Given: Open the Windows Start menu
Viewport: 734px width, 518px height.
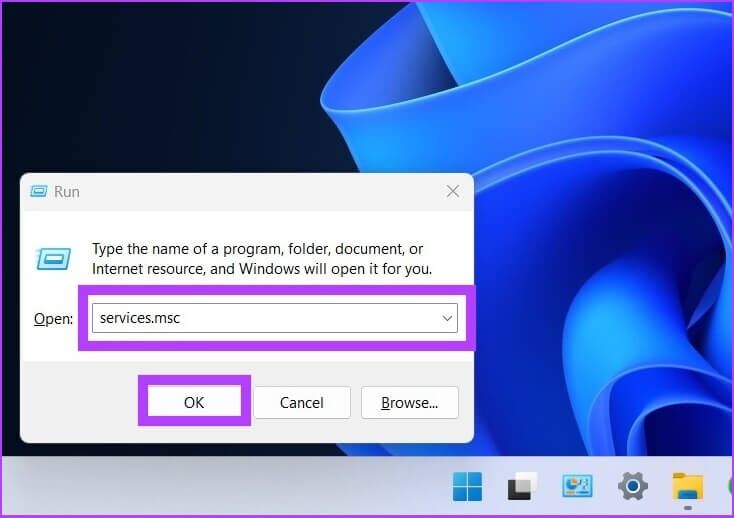Looking at the screenshot, I should [468, 486].
